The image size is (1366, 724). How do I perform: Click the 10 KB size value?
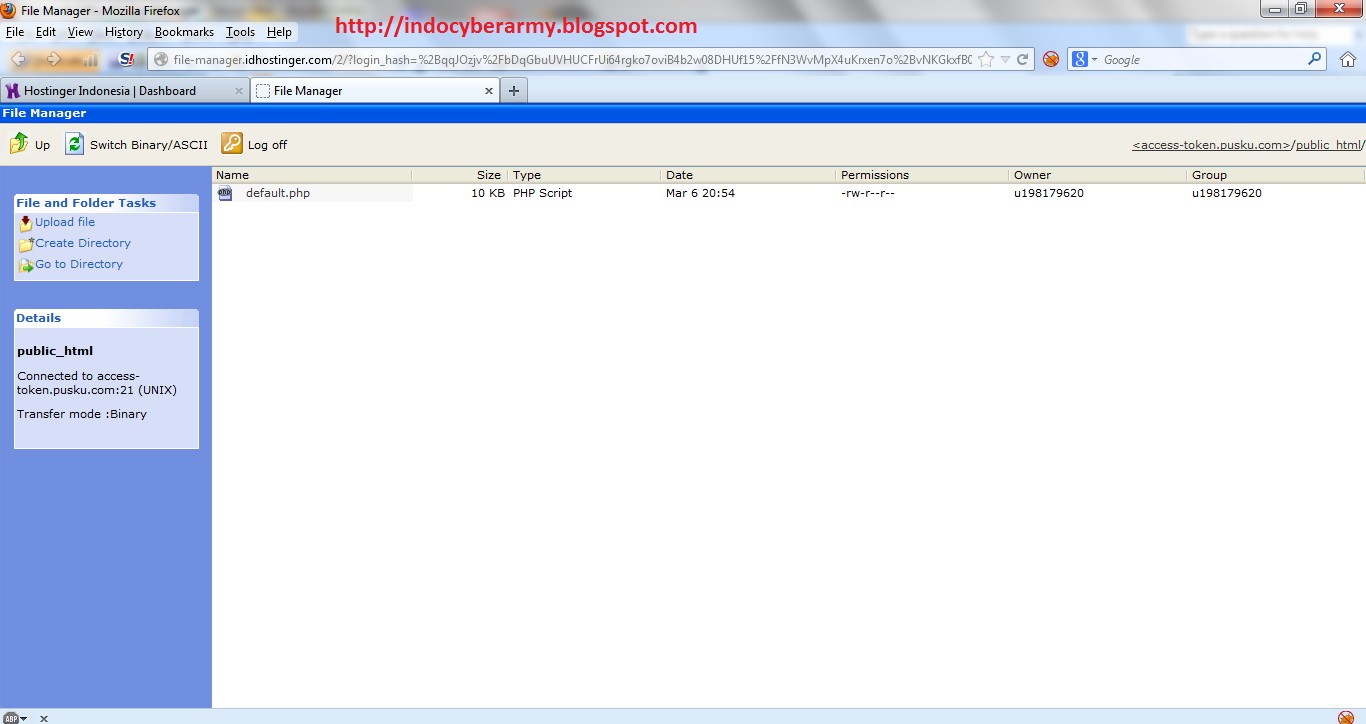pyautogui.click(x=488, y=193)
